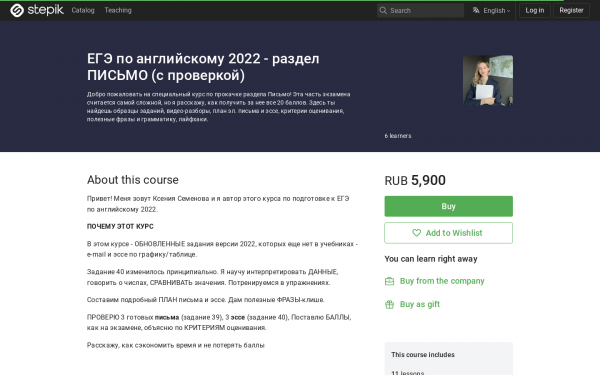
Task: Open the Catalog menu item
Action: click(83, 10)
